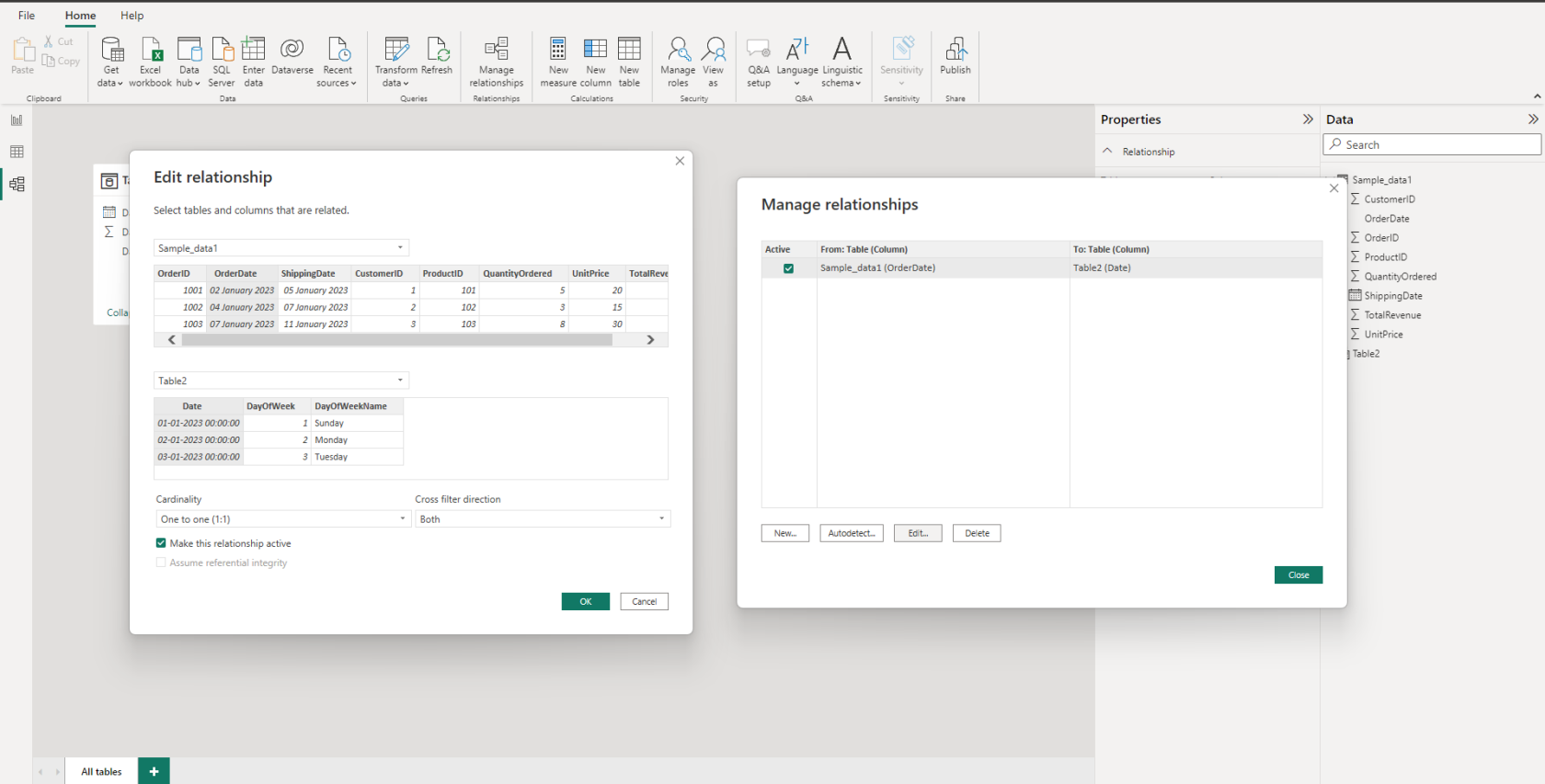Screen dimensions: 1545x784
Task: Collapse the ribbon with the caret
Action: [1537, 96]
